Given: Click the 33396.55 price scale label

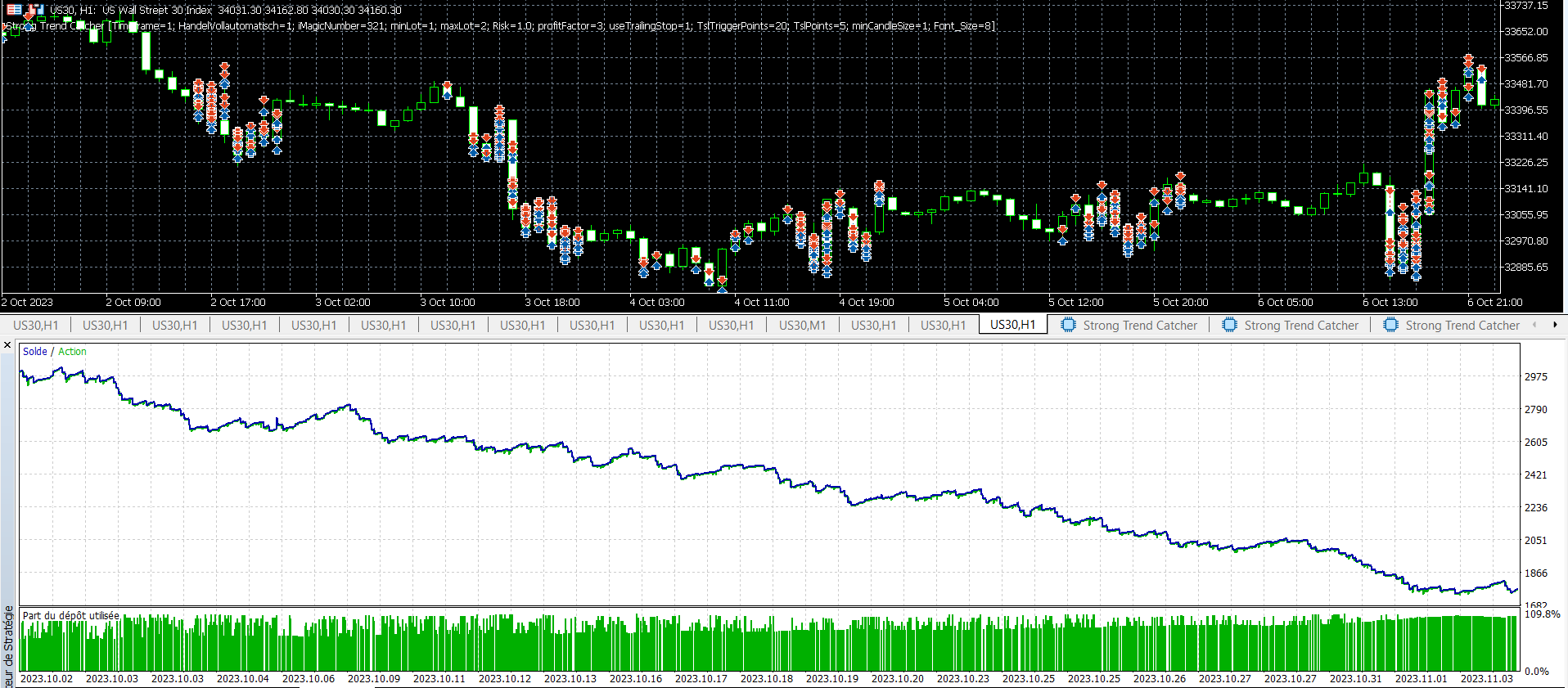Looking at the screenshot, I should click(1526, 110).
